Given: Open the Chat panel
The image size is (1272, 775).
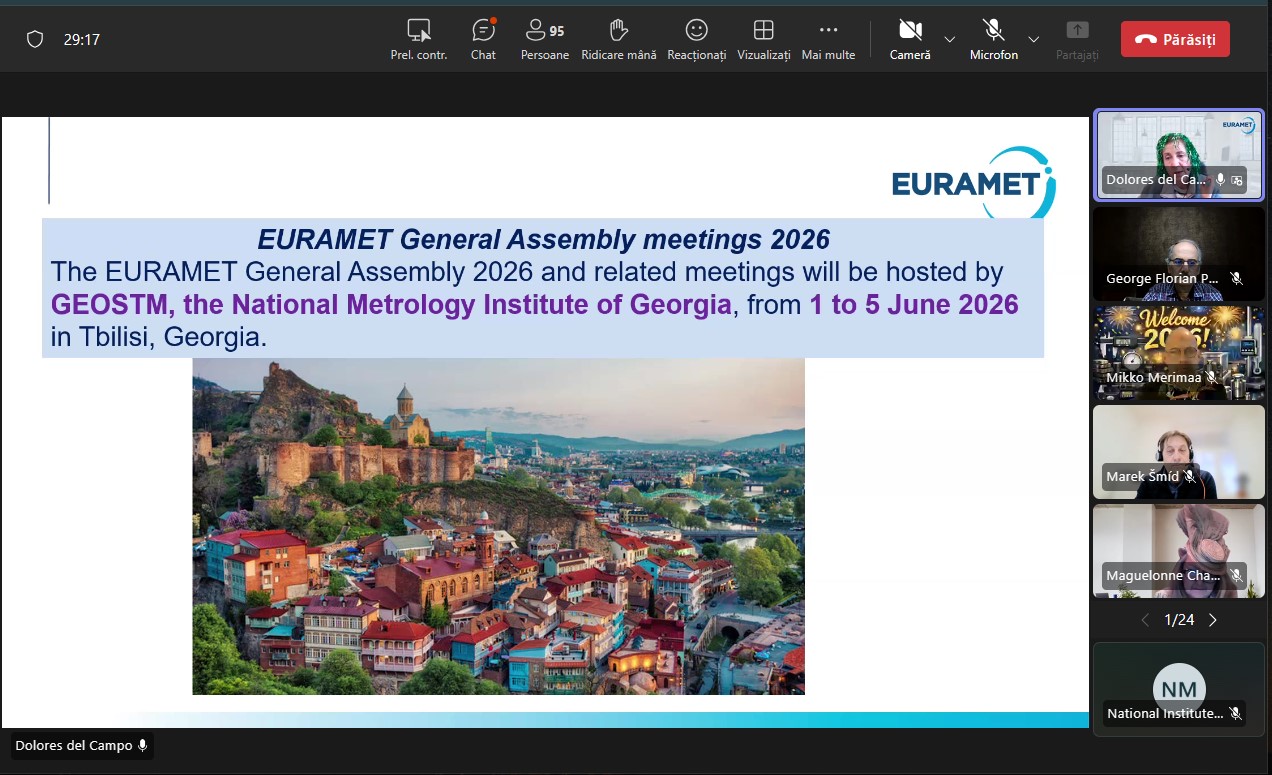Looking at the screenshot, I should pos(483,39).
